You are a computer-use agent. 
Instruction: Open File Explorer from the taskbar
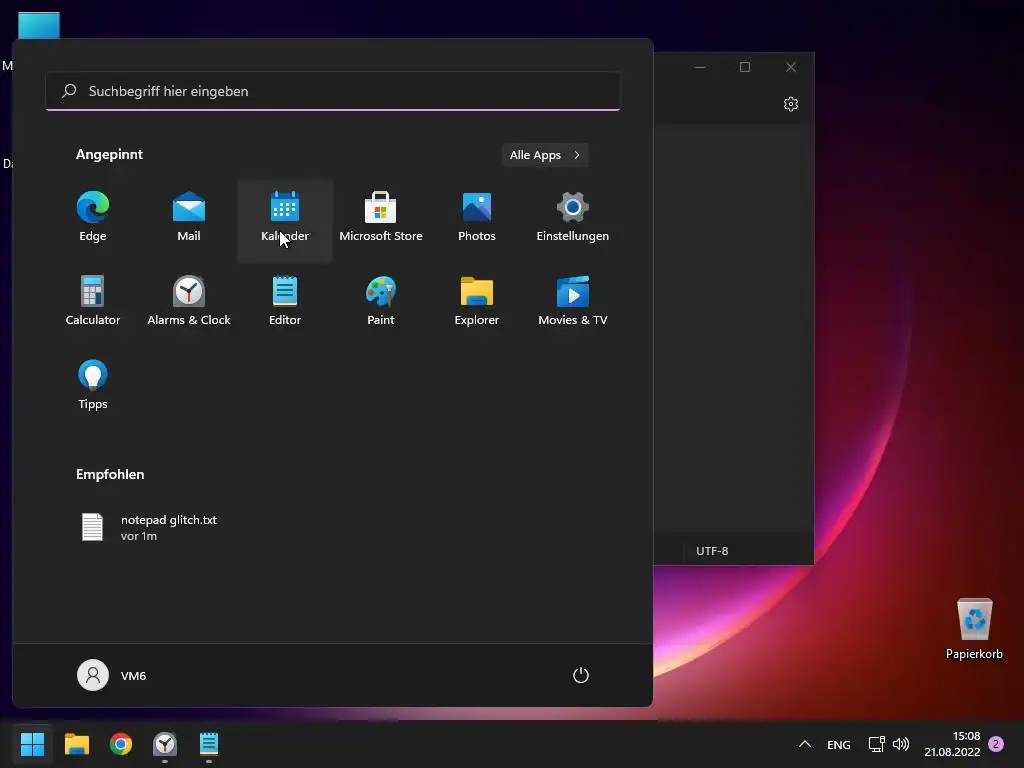click(76, 744)
